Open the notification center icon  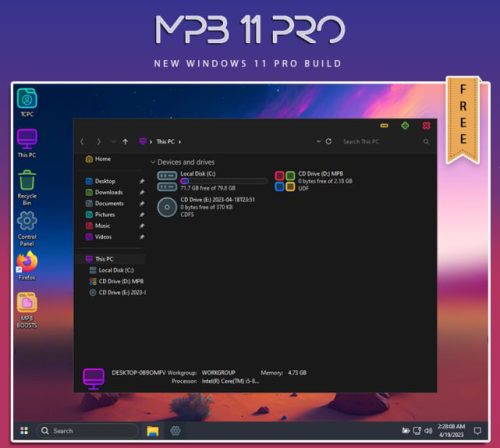477,431
